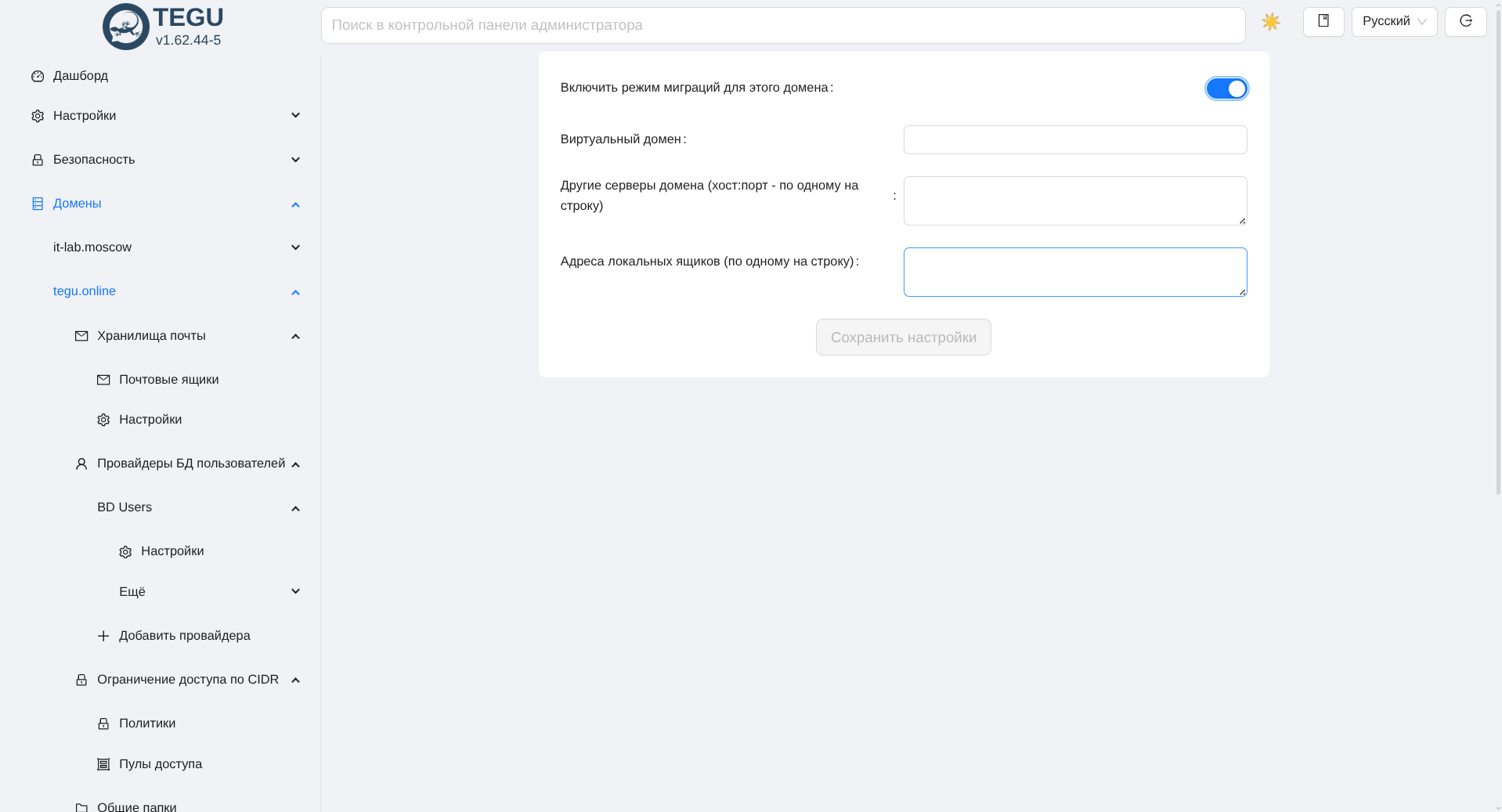Click the lock icon beside Политики

tap(103, 724)
